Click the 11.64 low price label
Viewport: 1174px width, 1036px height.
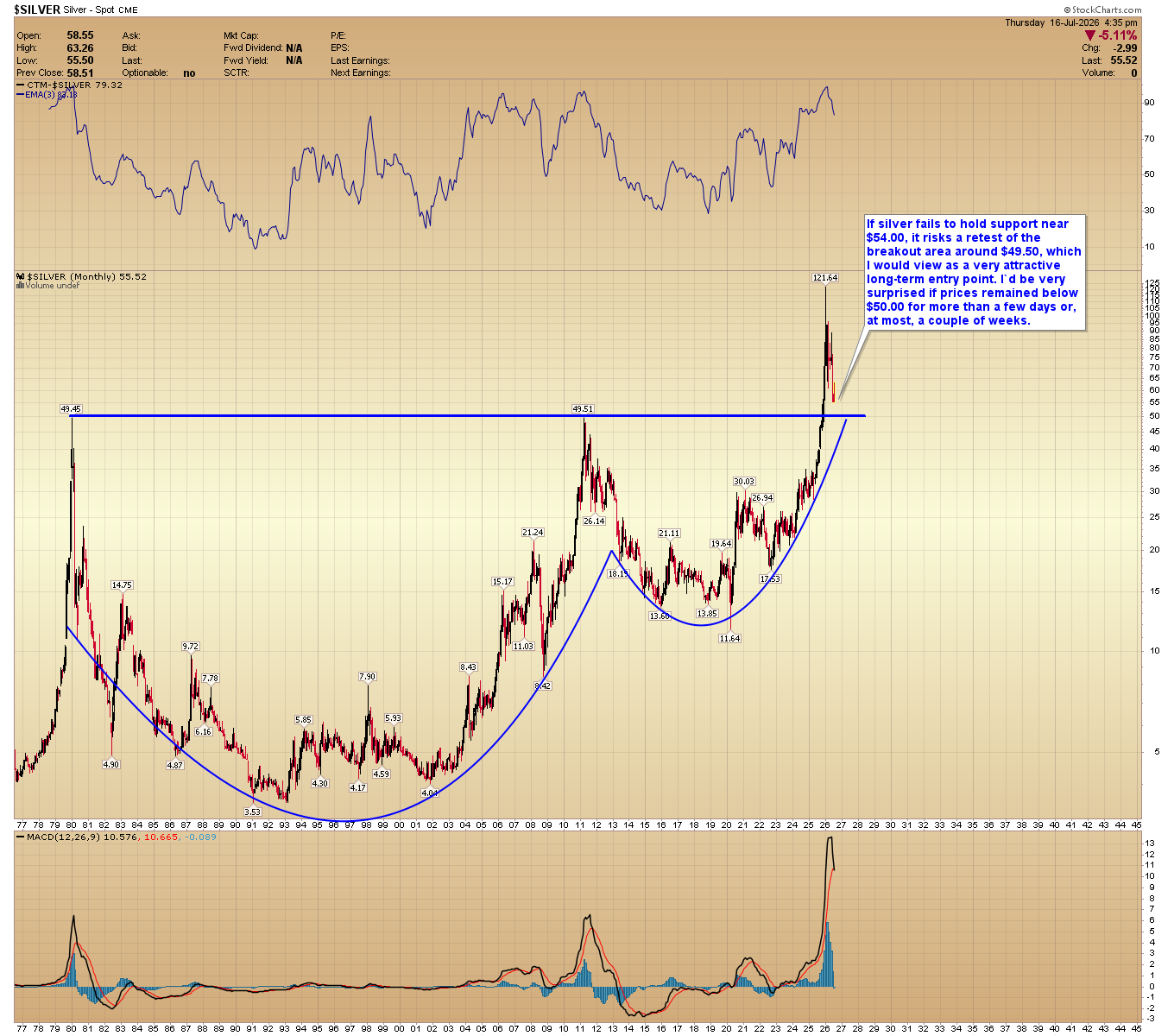(x=729, y=639)
